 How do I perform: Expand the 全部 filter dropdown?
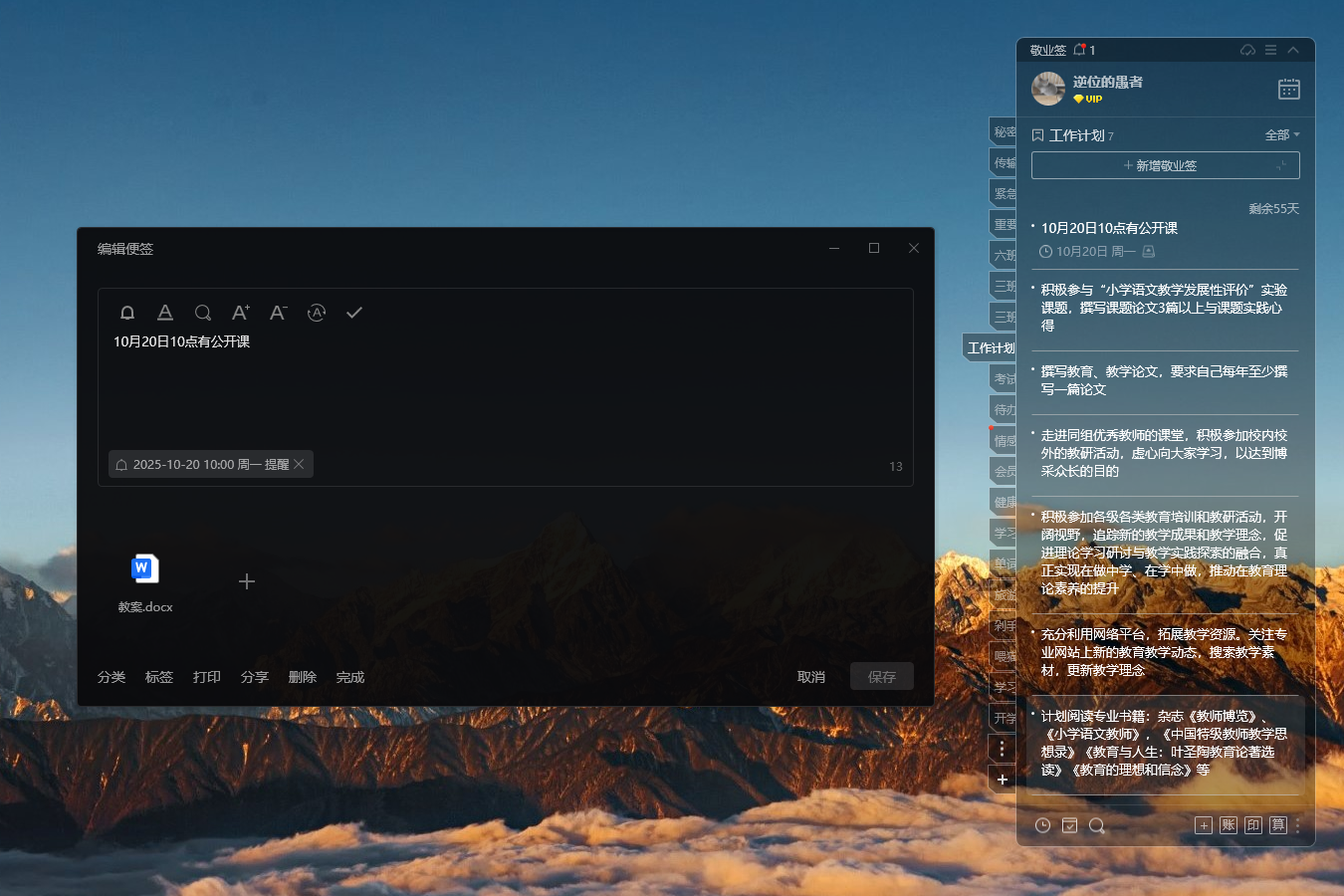coord(1282,135)
